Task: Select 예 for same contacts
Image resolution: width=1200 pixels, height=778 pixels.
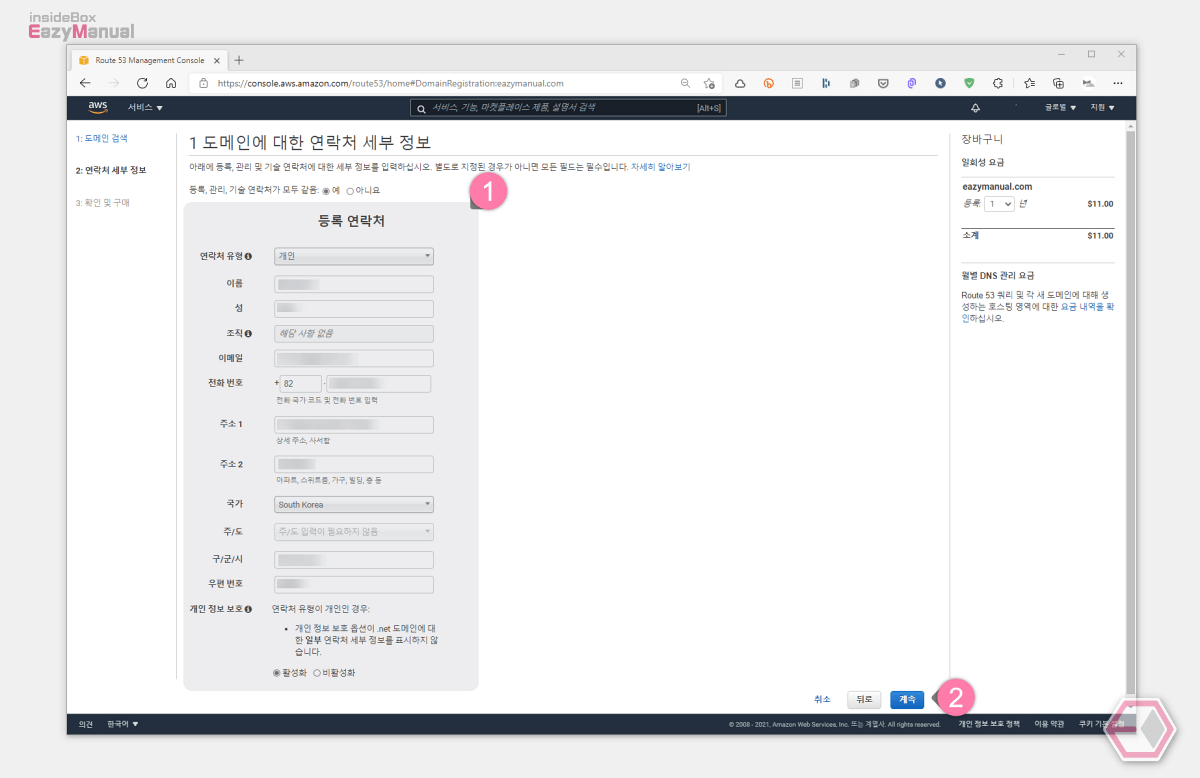Action: (x=325, y=190)
